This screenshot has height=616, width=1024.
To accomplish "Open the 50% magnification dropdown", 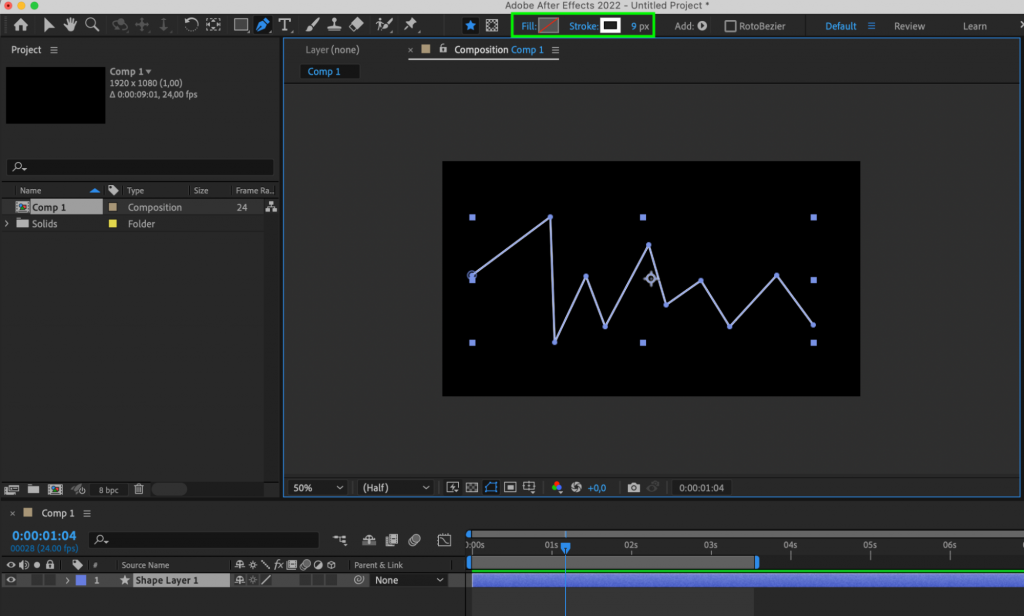I will 317,487.
